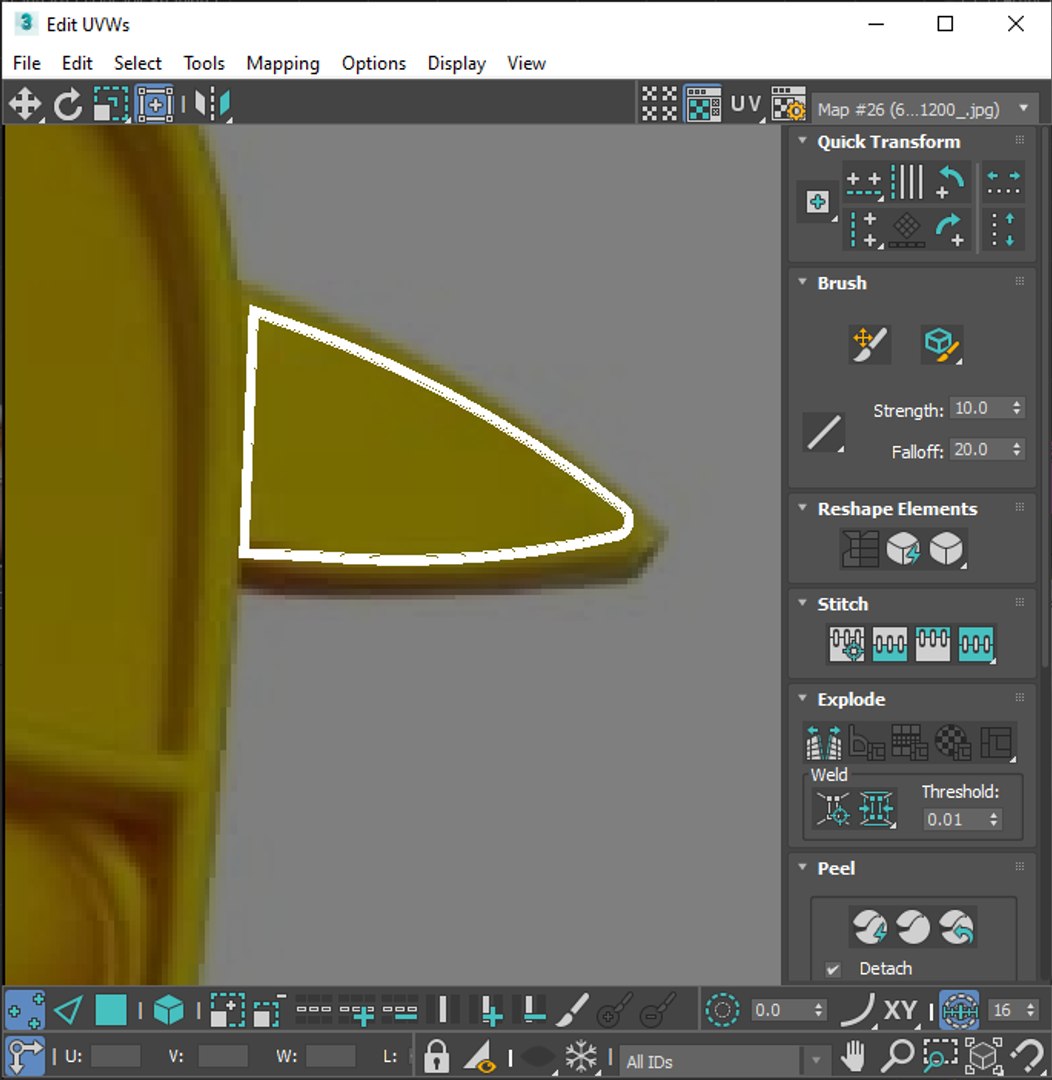
Task: Click the Quick Peel icon
Action: click(870, 927)
